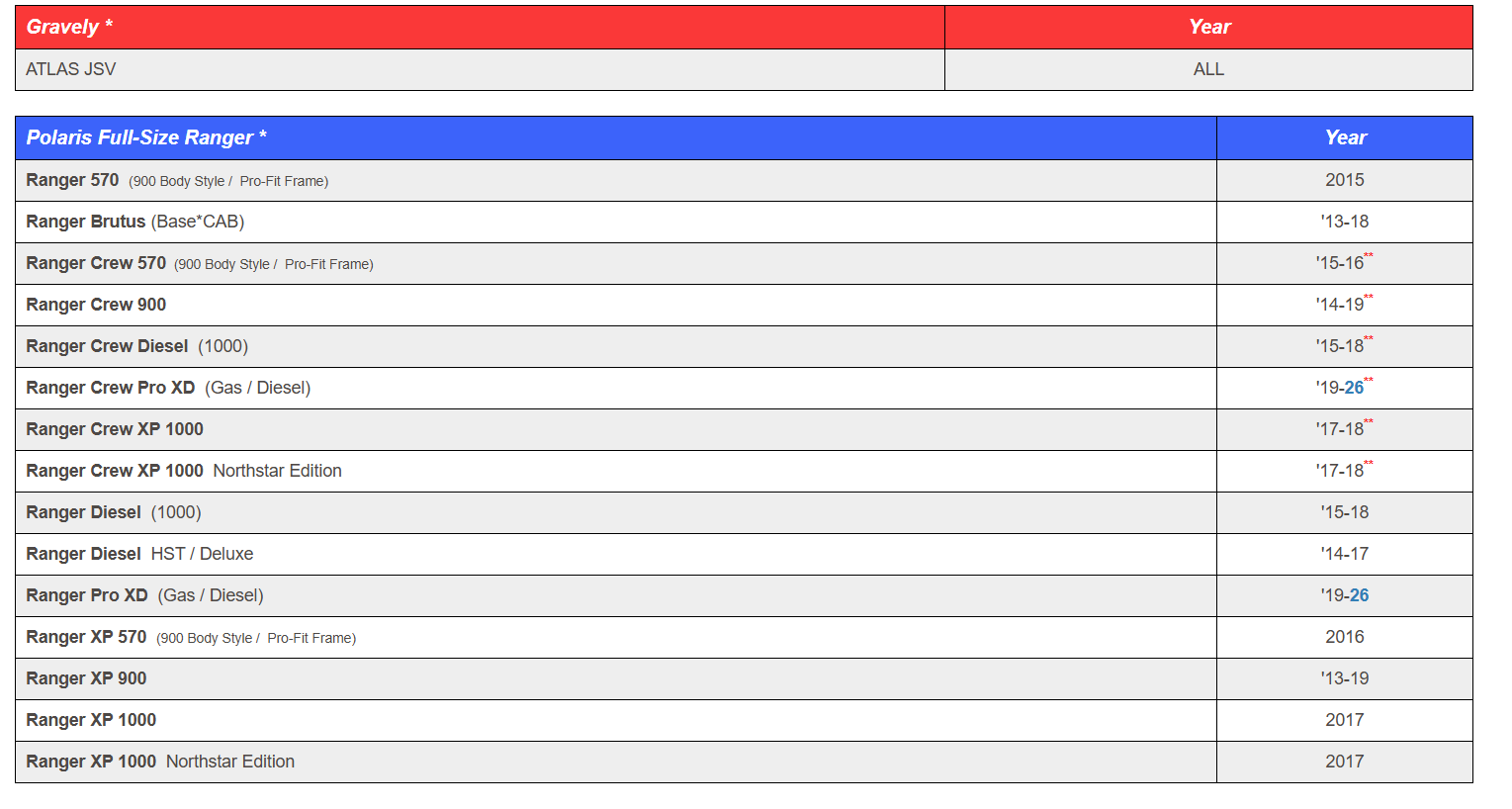Click the Ranger Crew 900 row
This screenshot has height=809, width=1512.
click(744, 305)
